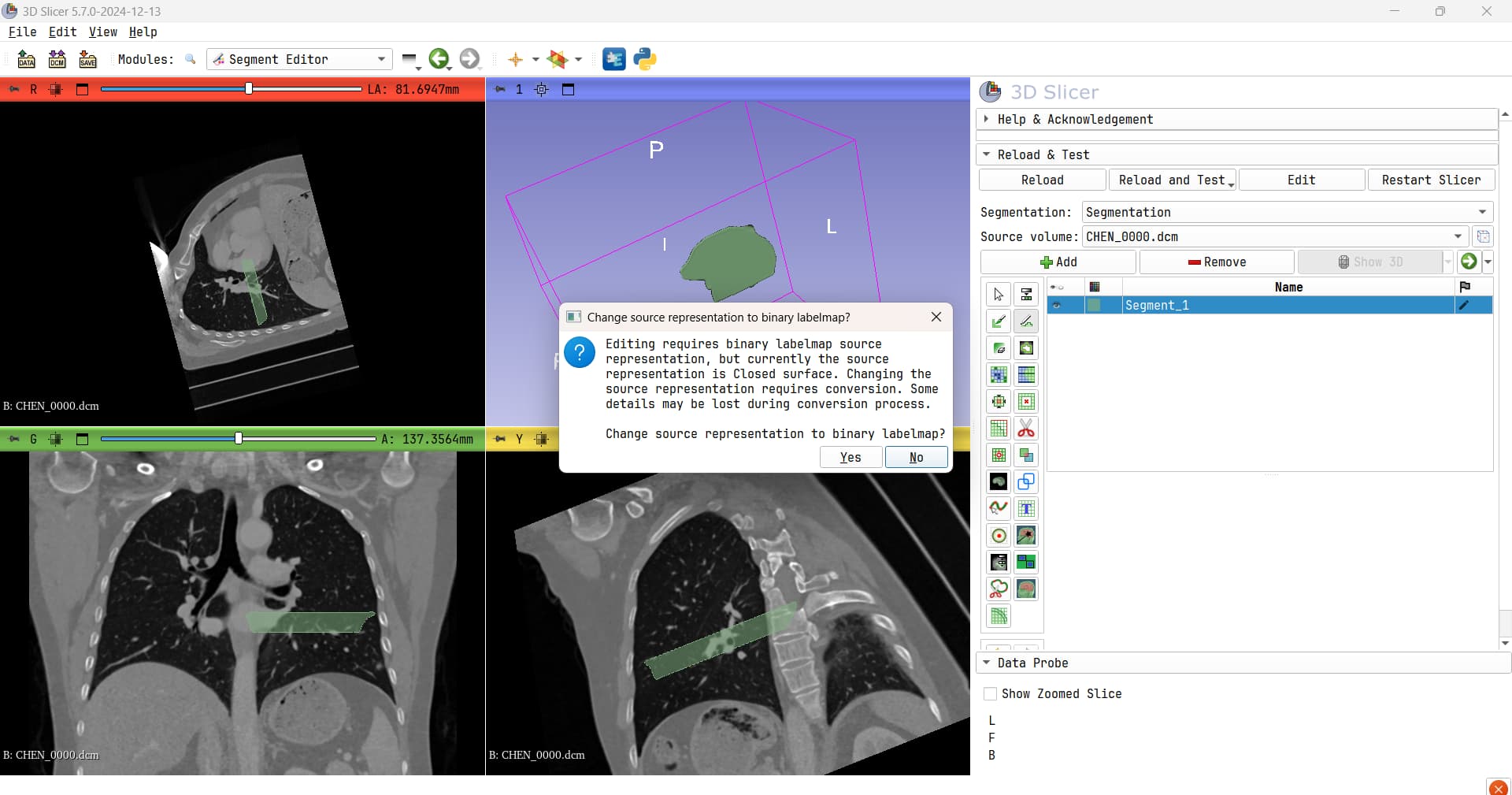Select the Mask volume effect
The height and width of the screenshot is (795, 1512).
point(999,482)
